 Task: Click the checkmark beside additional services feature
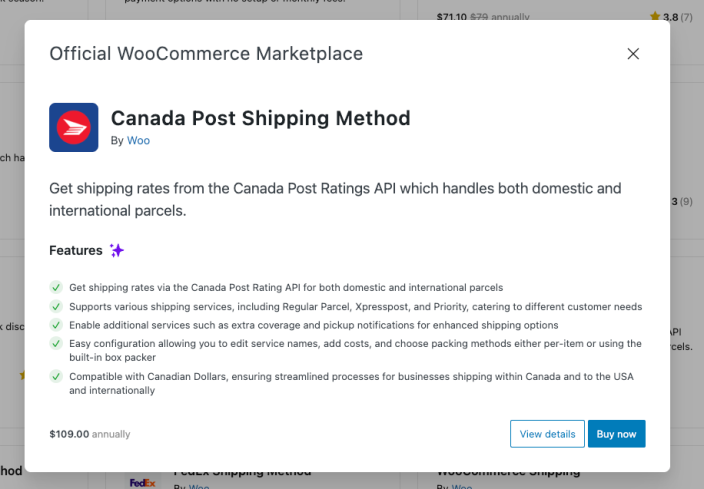(56, 325)
